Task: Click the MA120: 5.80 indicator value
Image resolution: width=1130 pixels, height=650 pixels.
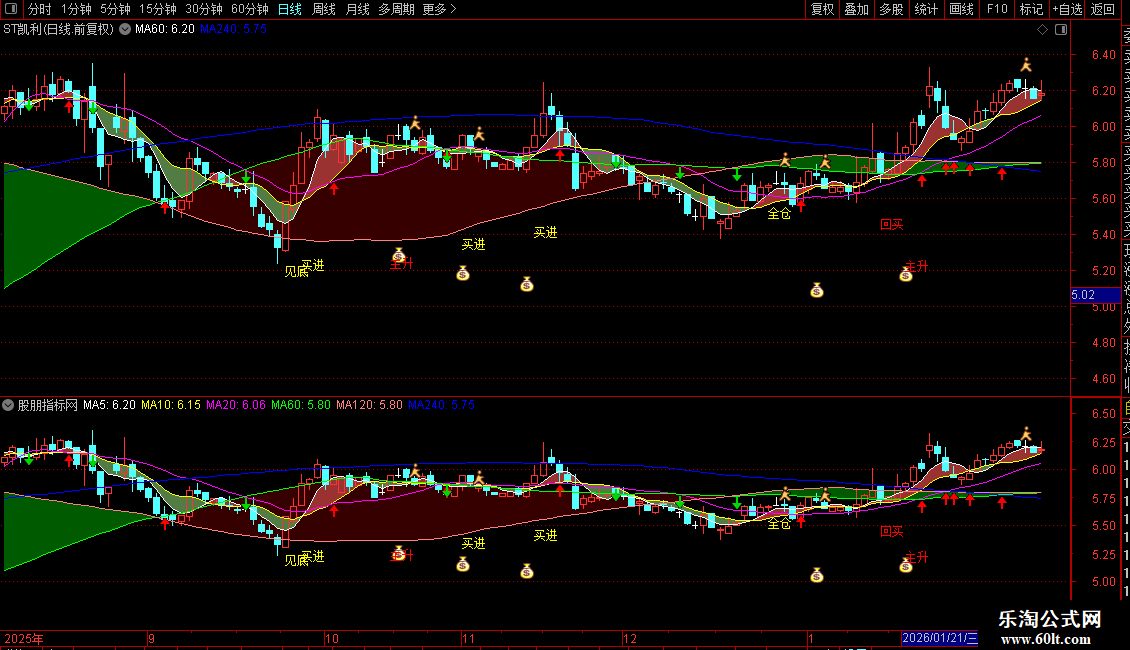Action: [x=369, y=405]
